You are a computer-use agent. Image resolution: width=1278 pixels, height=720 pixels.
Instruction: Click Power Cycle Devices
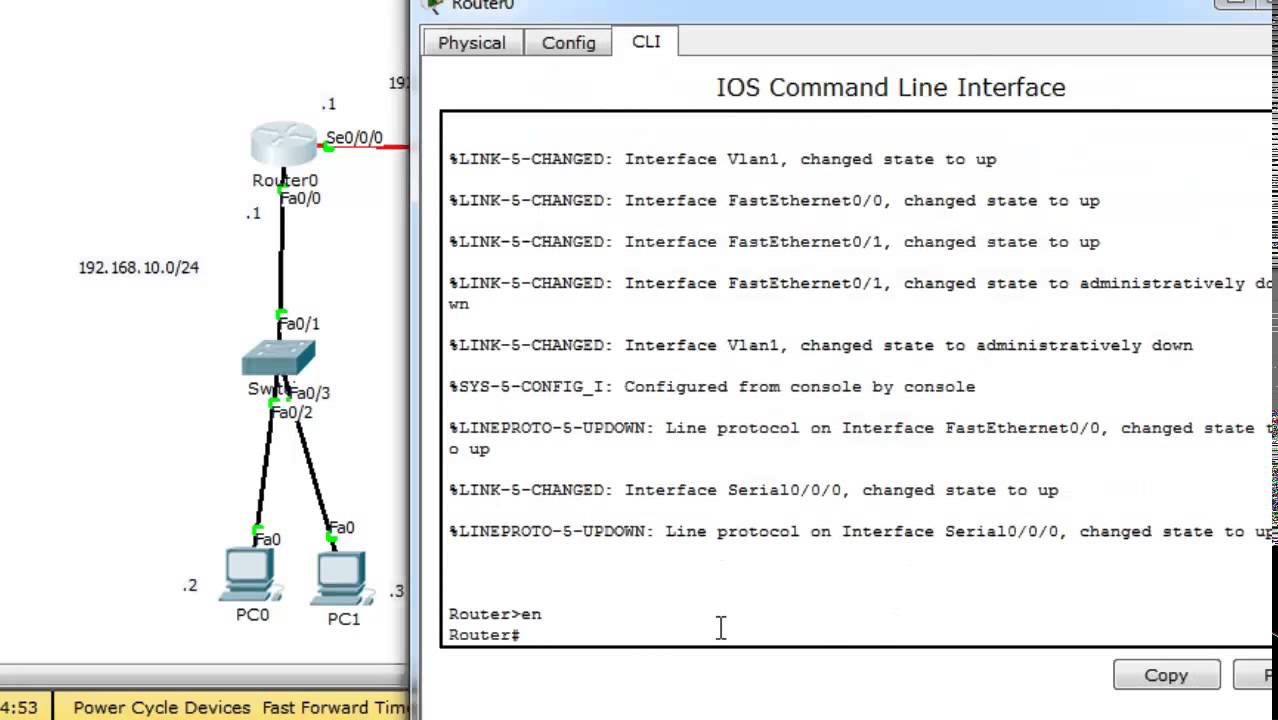pos(161,707)
